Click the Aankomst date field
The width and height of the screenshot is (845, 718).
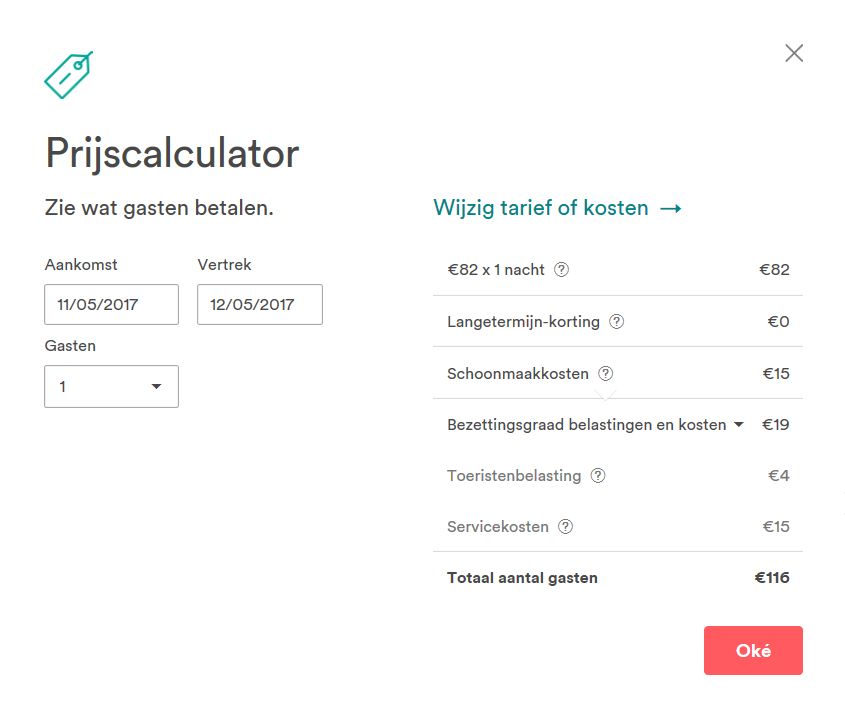[x=111, y=305]
